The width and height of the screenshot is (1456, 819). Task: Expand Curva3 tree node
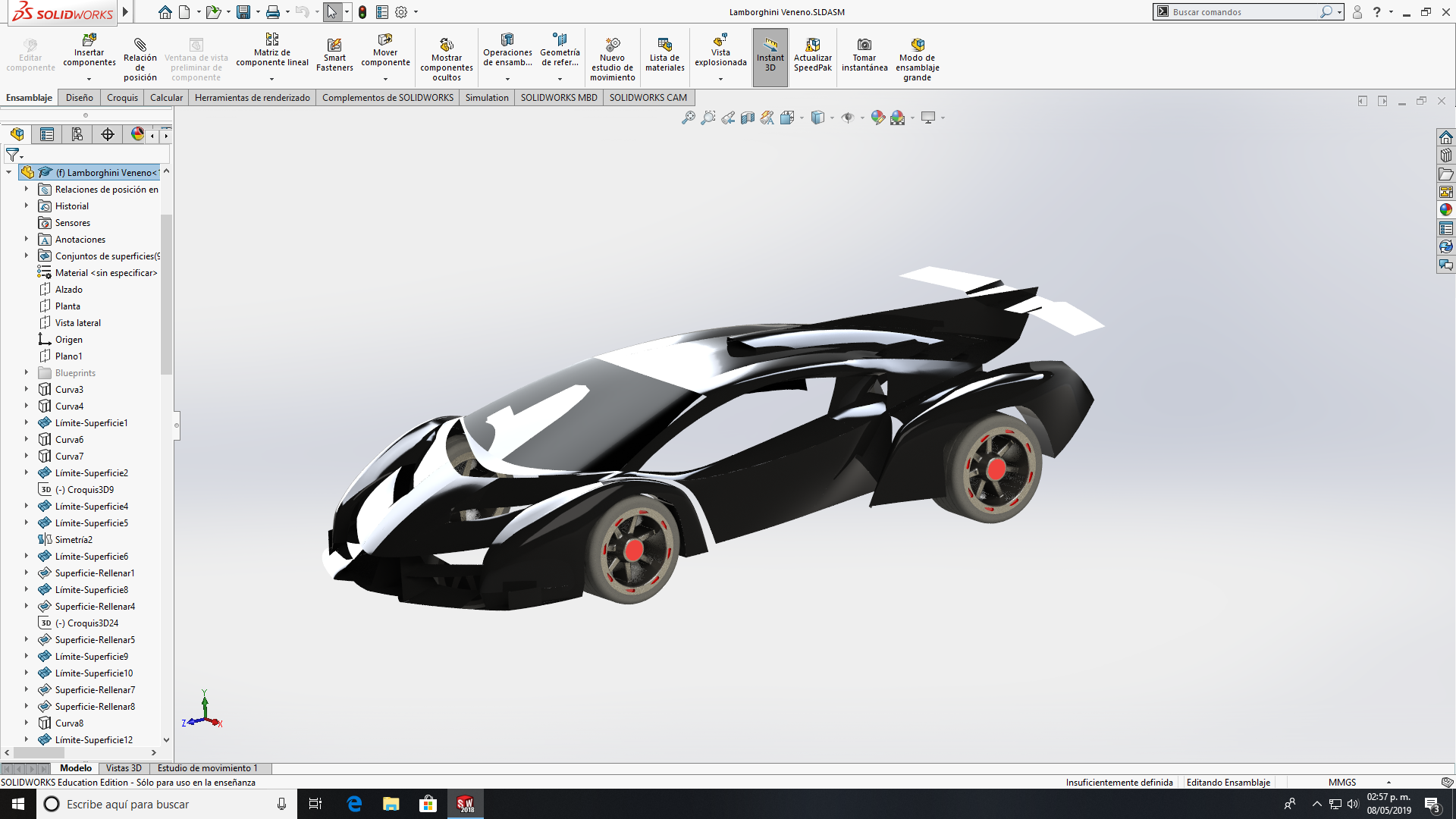click(26, 390)
